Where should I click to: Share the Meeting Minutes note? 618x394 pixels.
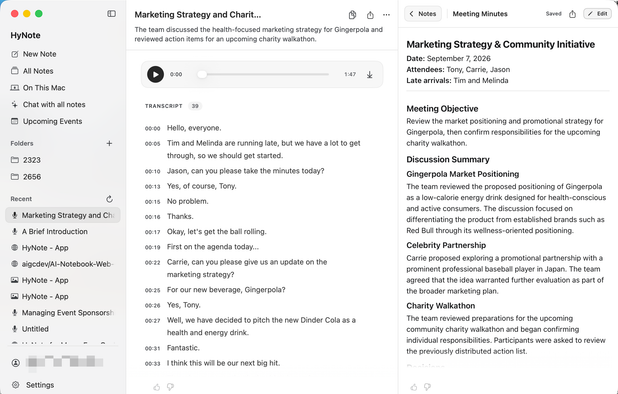(x=572, y=14)
